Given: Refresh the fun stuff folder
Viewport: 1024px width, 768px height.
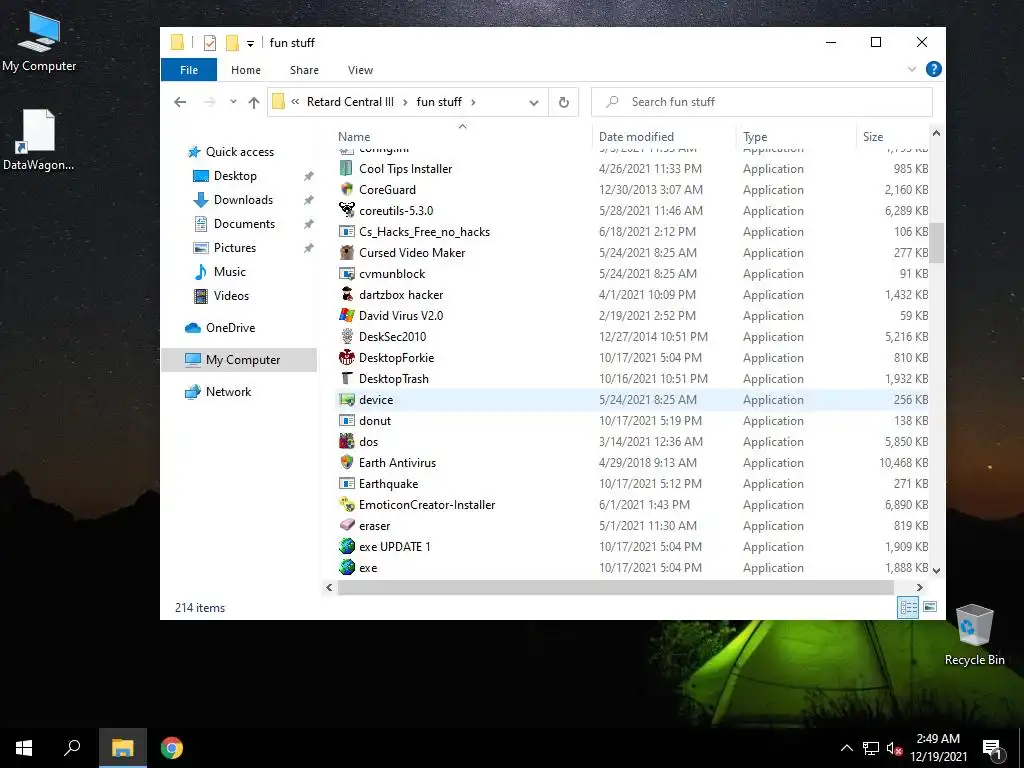Looking at the screenshot, I should point(564,103).
